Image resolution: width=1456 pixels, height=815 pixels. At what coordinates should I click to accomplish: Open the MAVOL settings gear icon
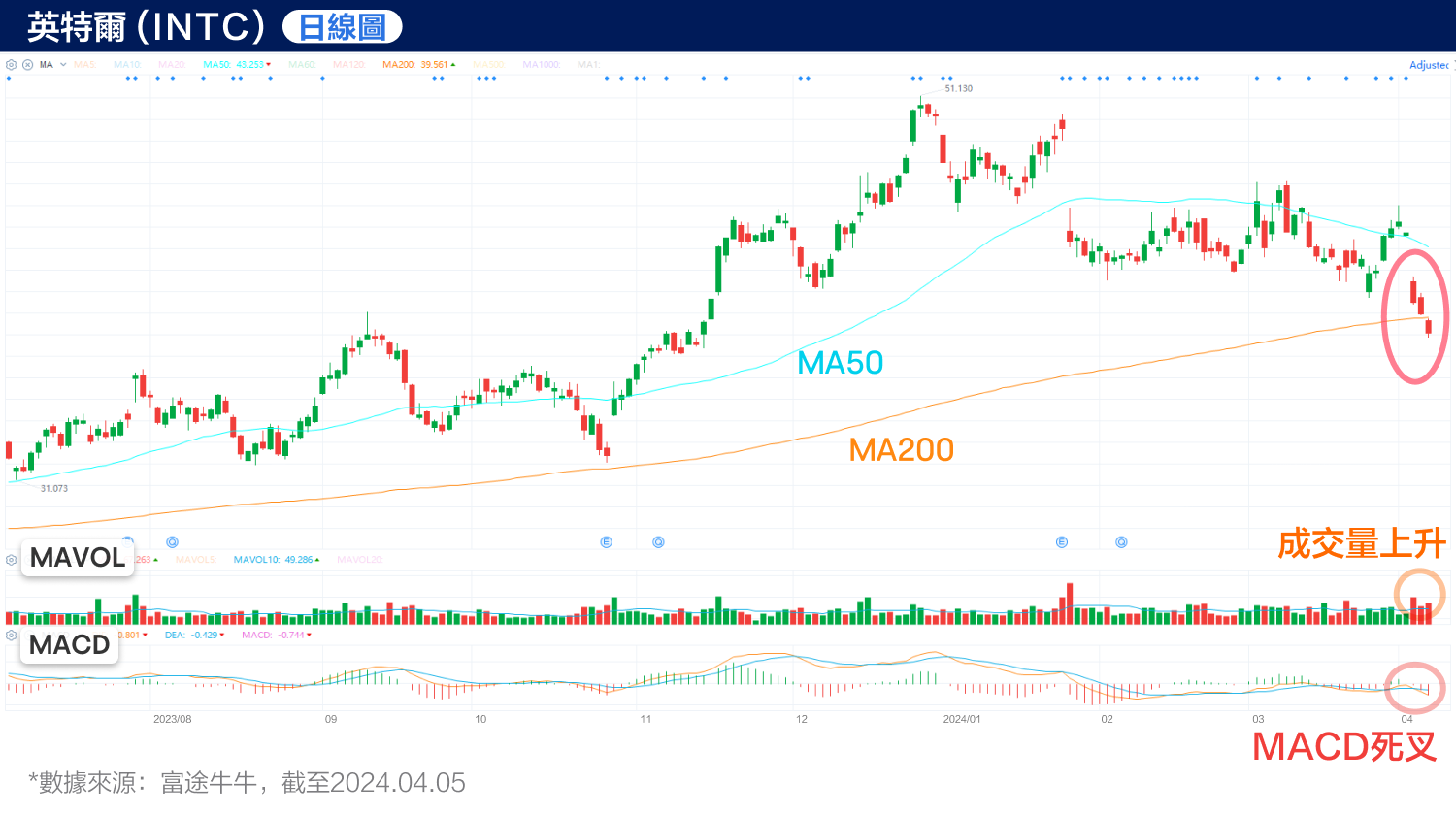(x=11, y=559)
